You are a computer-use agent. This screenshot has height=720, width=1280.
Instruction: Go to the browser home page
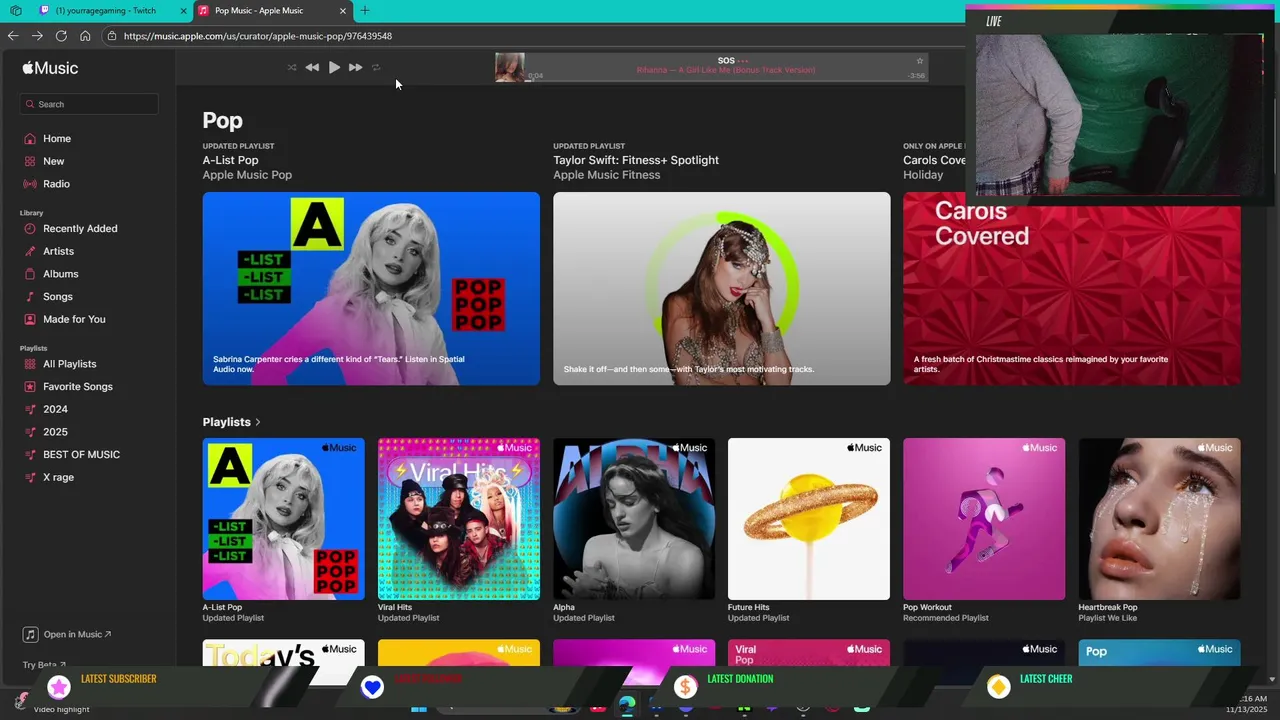click(x=85, y=36)
